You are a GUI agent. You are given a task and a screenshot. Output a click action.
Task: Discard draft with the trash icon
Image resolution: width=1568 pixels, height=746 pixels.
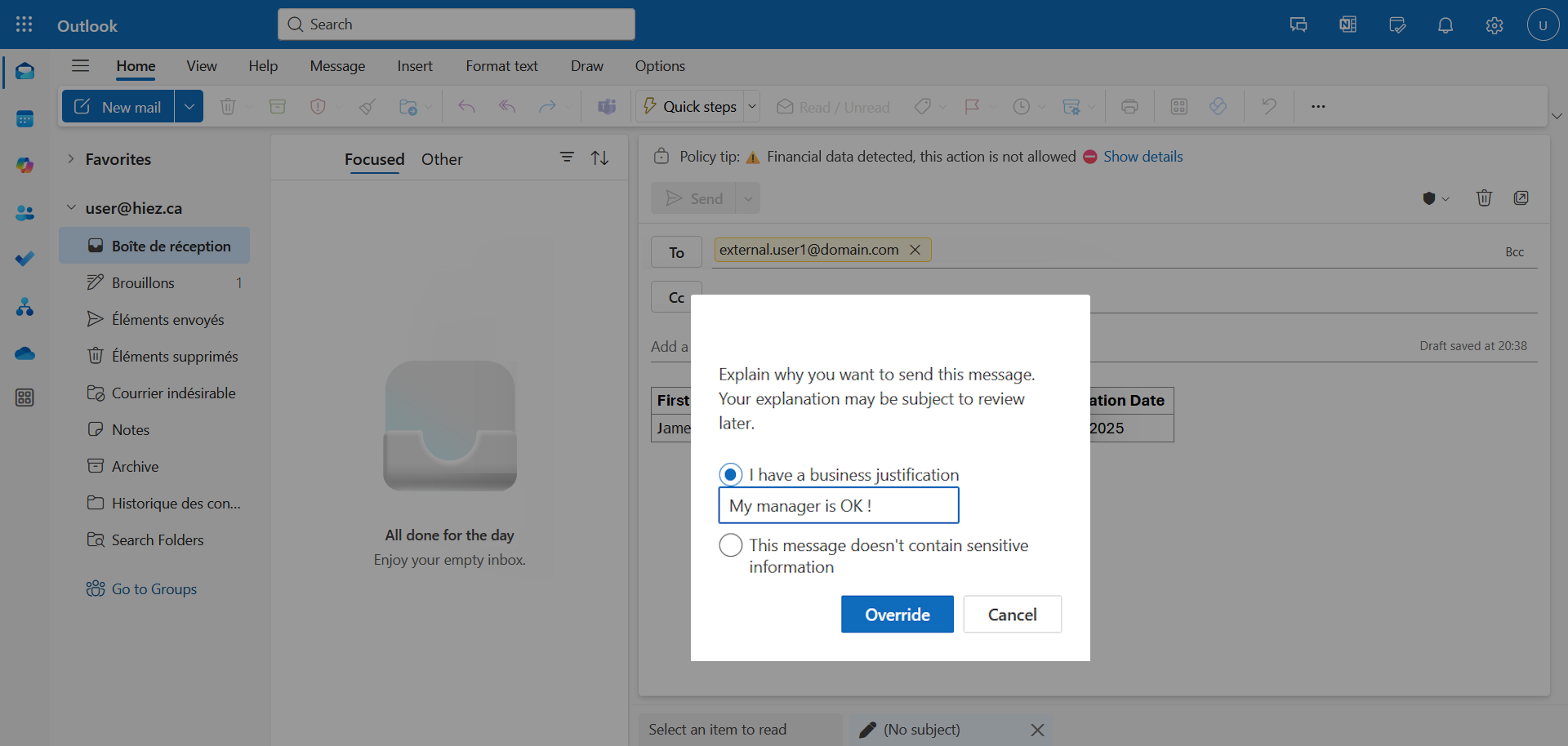pyautogui.click(x=1484, y=198)
